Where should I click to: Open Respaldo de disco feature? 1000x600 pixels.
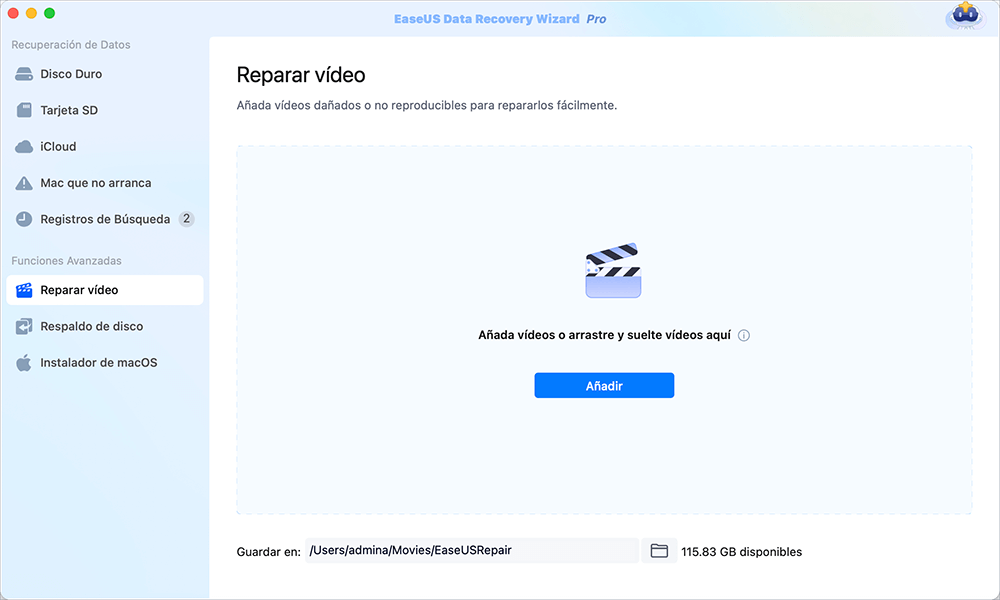pyautogui.click(x=105, y=326)
